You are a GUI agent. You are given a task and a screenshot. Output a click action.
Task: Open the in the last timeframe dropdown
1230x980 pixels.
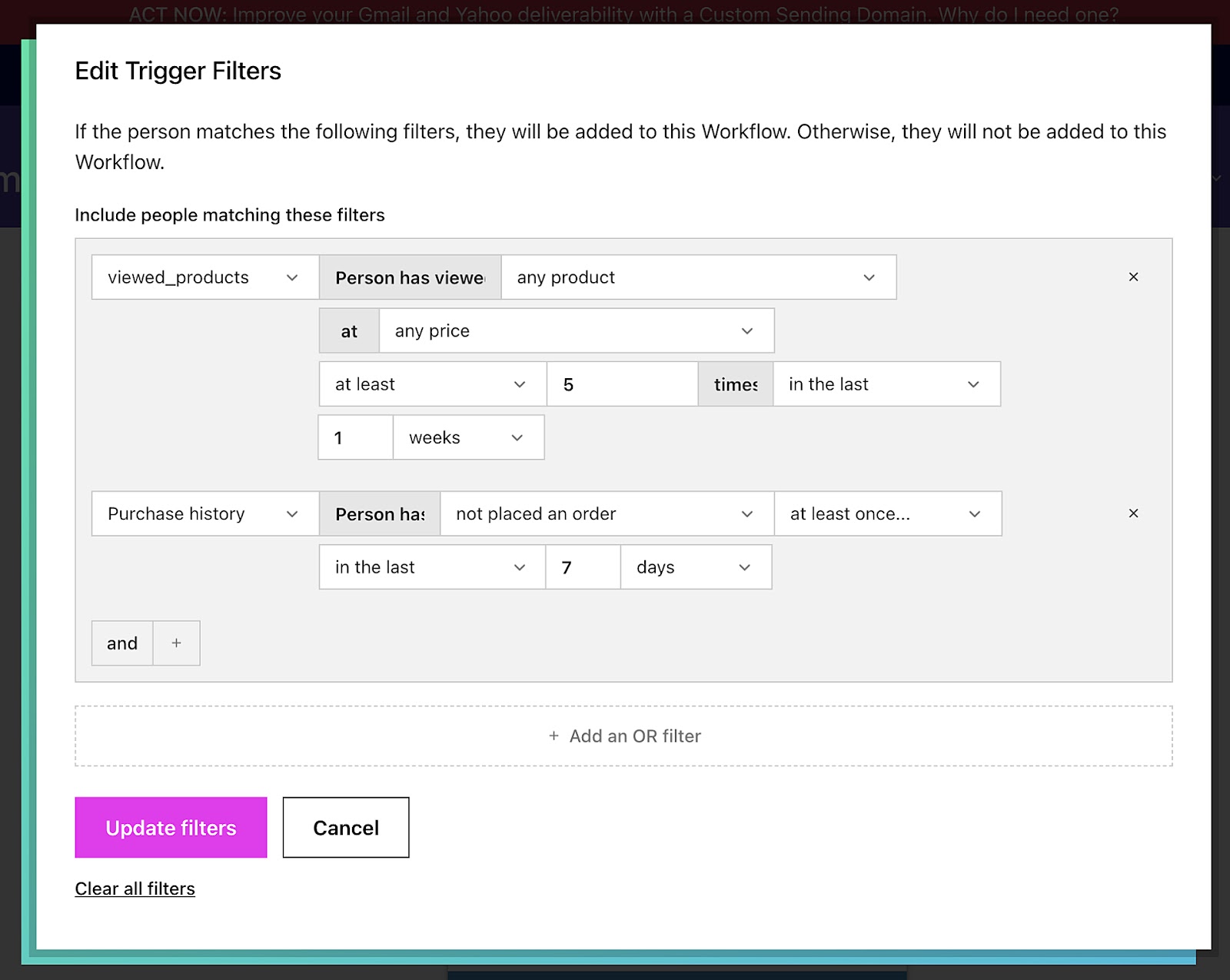(430, 566)
